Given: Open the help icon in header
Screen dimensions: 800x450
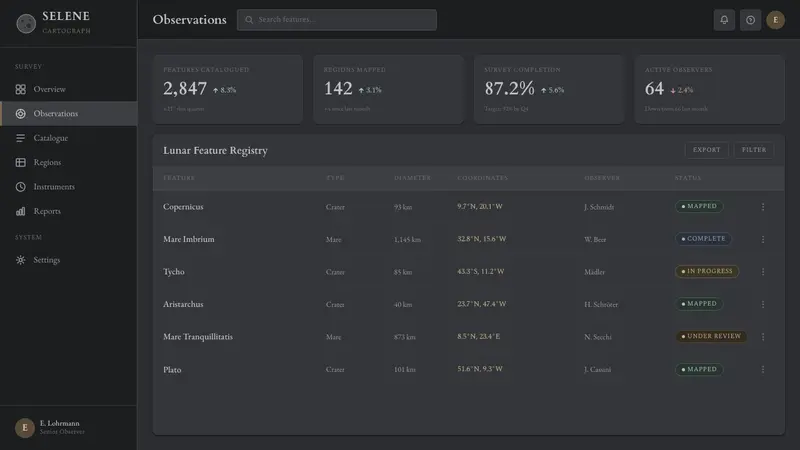Looking at the screenshot, I should 750,20.
